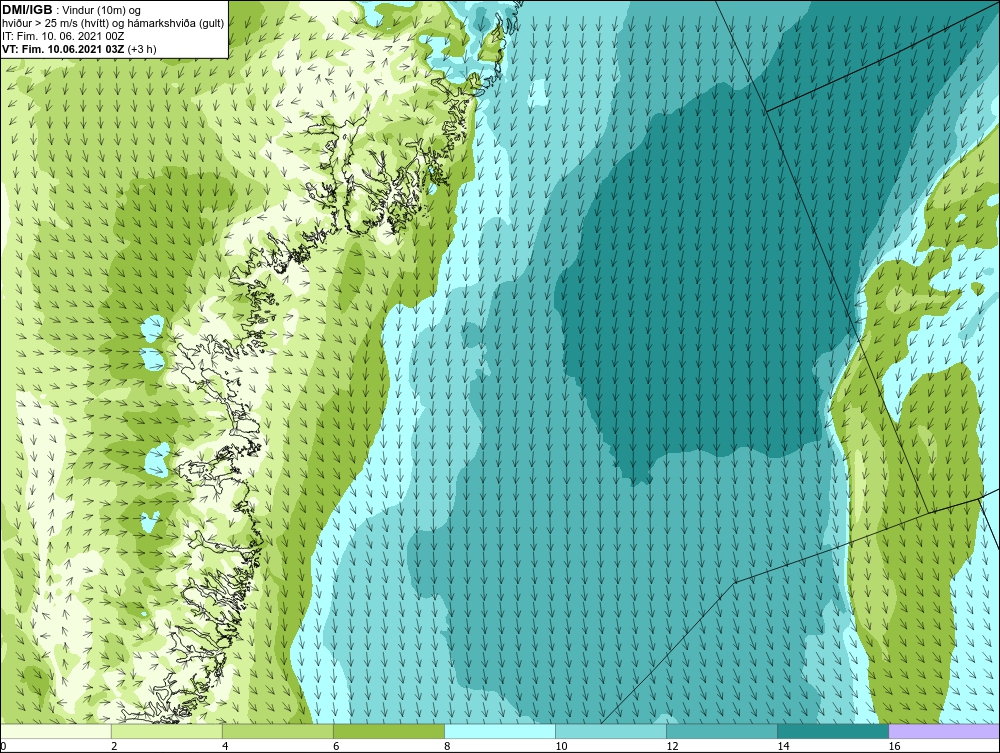Click the 2–4 m/s light green swatch
Screen dimensions: 1000x753
[x=167, y=731]
